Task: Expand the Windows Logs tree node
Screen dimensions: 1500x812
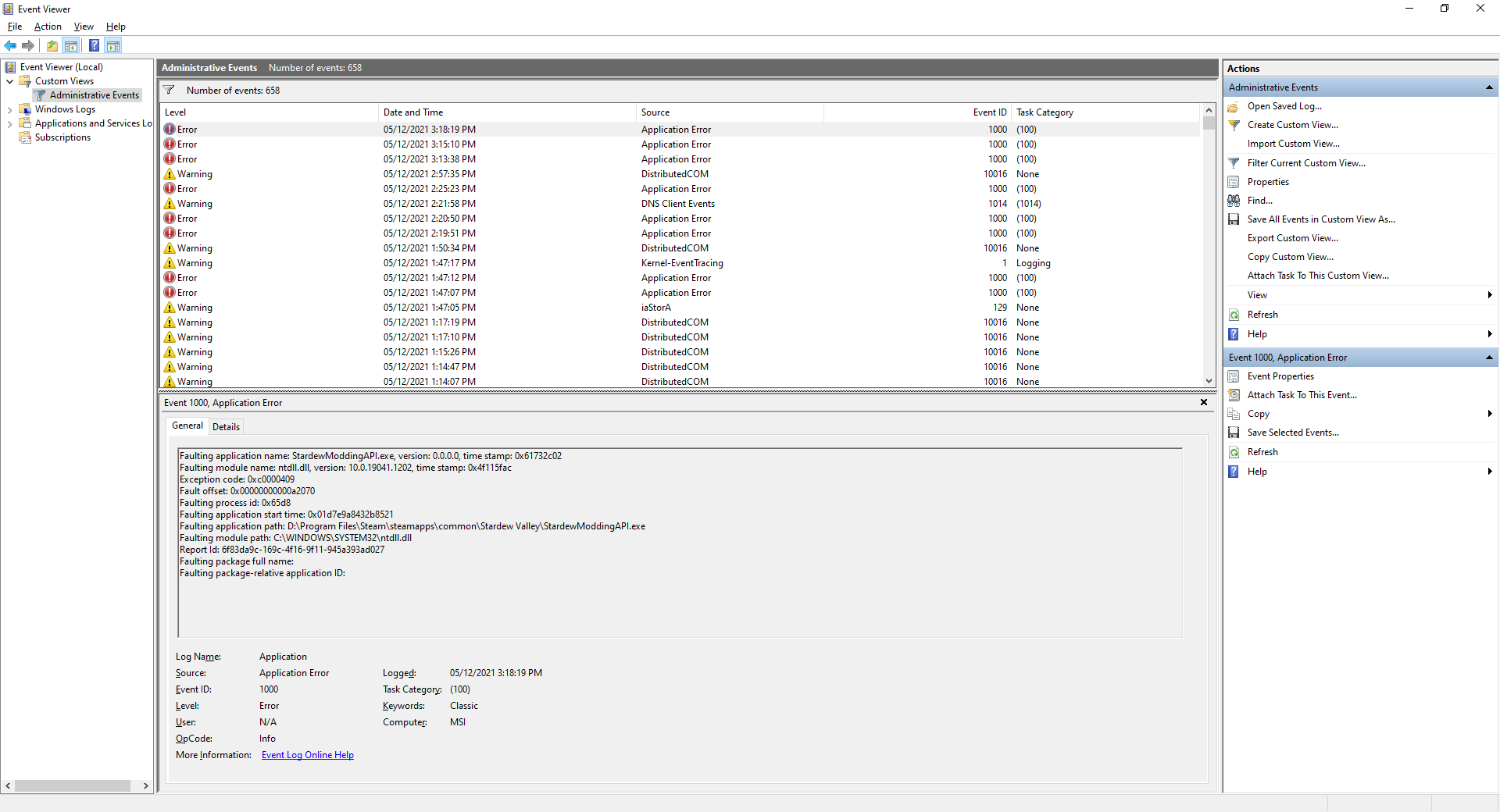Action: (9, 109)
